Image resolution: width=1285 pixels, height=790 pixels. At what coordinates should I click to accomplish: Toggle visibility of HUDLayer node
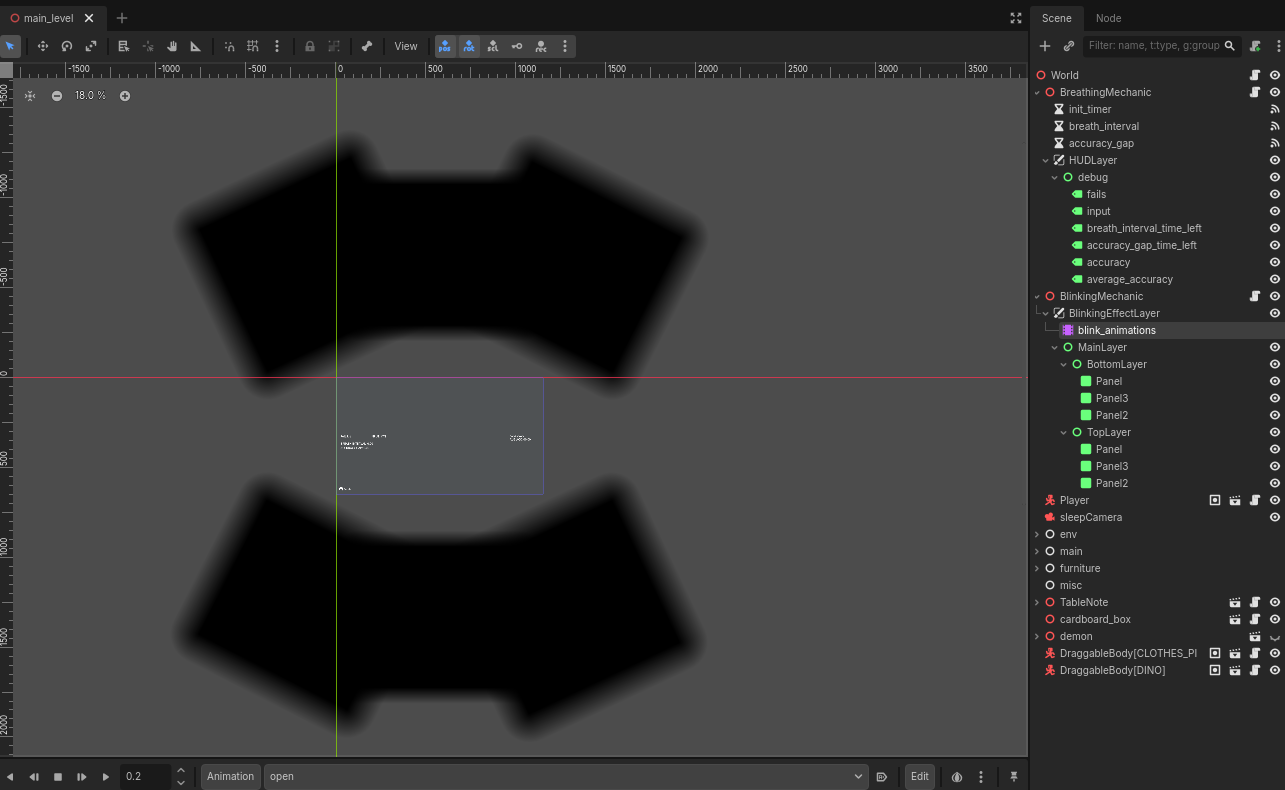[1275, 160]
